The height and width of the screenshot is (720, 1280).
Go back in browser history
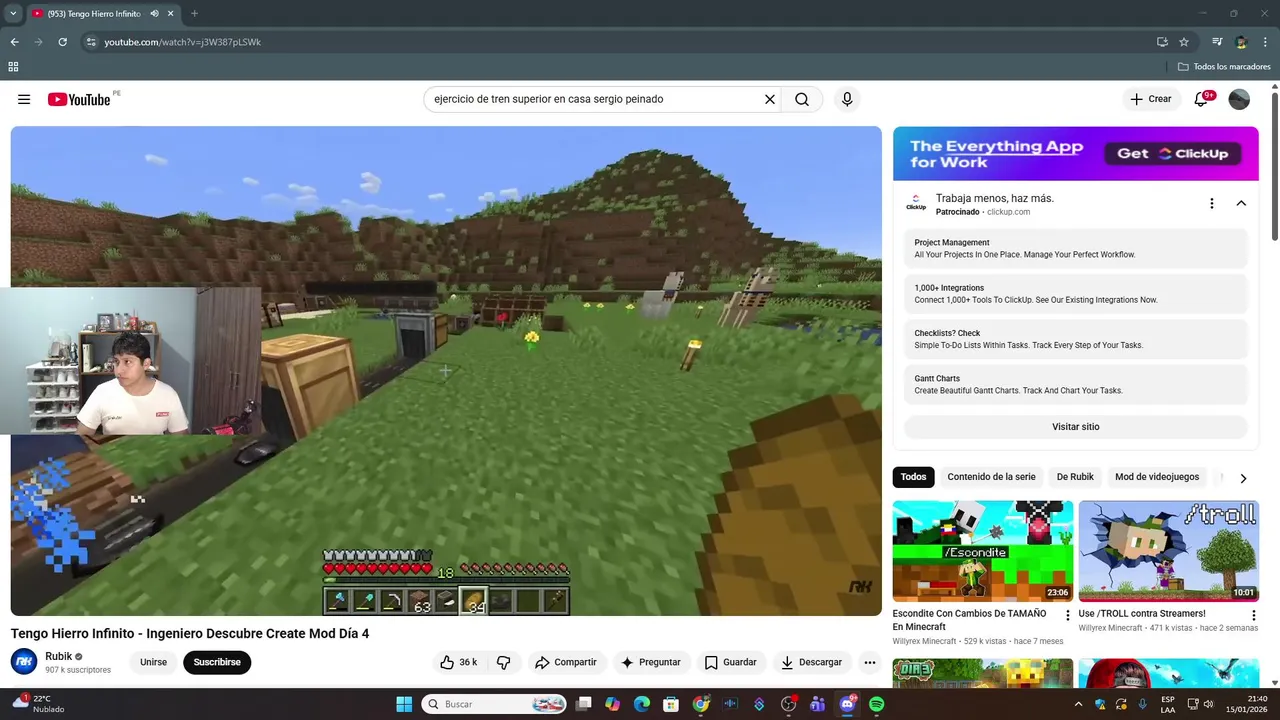tap(14, 42)
